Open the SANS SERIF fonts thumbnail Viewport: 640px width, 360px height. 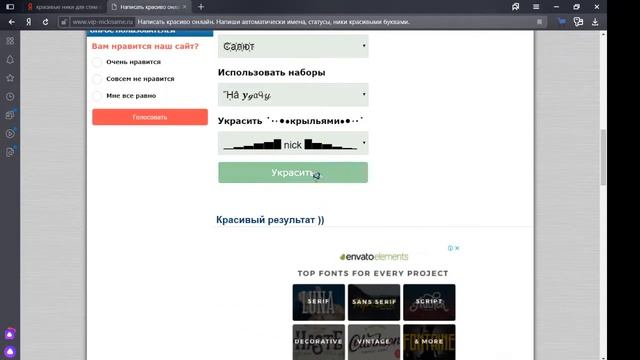point(374,302)
